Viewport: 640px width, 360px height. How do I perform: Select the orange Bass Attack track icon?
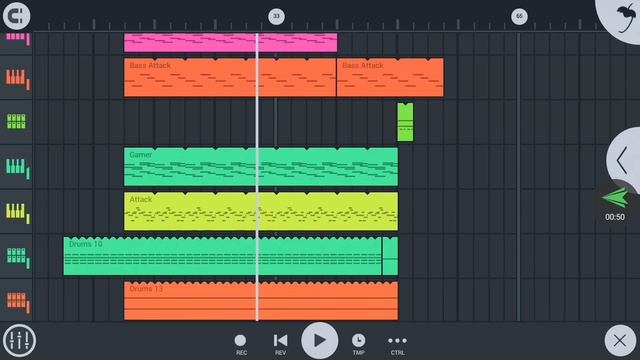click(17, 78)
